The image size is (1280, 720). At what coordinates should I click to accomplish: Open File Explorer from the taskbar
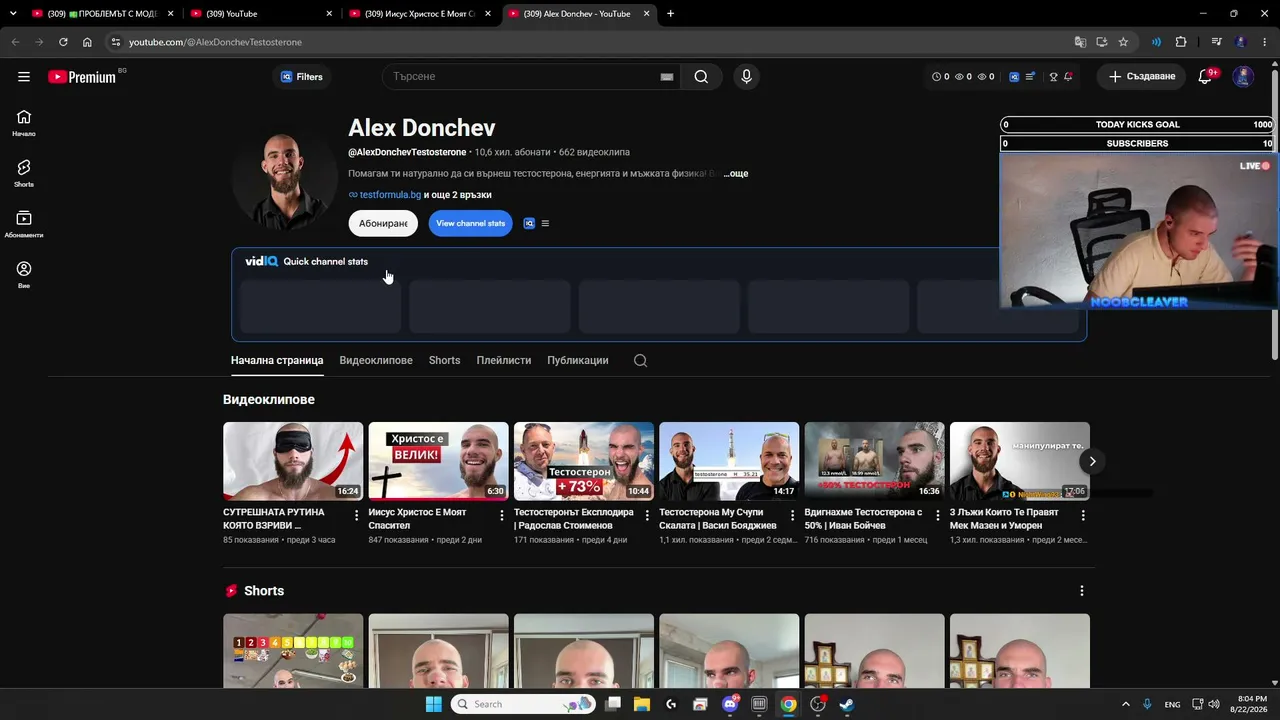pyautogui.click(x=642, y=704)
